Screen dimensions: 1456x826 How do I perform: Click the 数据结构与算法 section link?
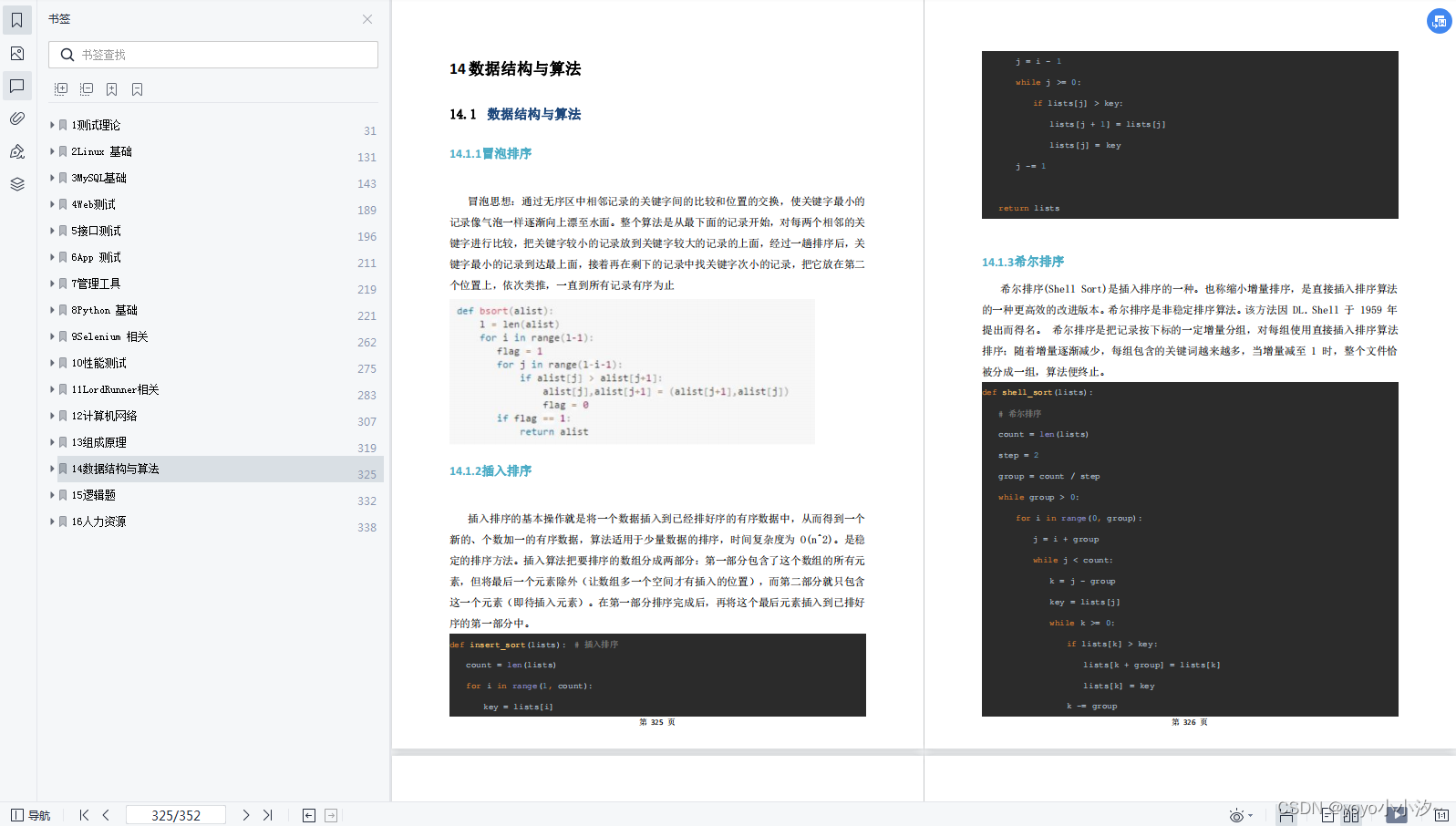pyautogui.click(x=534, y=114)
